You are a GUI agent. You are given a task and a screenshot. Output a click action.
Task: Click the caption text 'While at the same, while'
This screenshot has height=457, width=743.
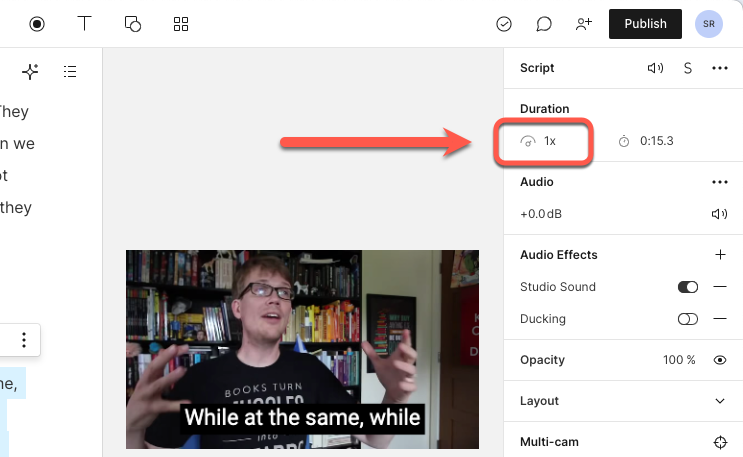[x=302, y=418]
